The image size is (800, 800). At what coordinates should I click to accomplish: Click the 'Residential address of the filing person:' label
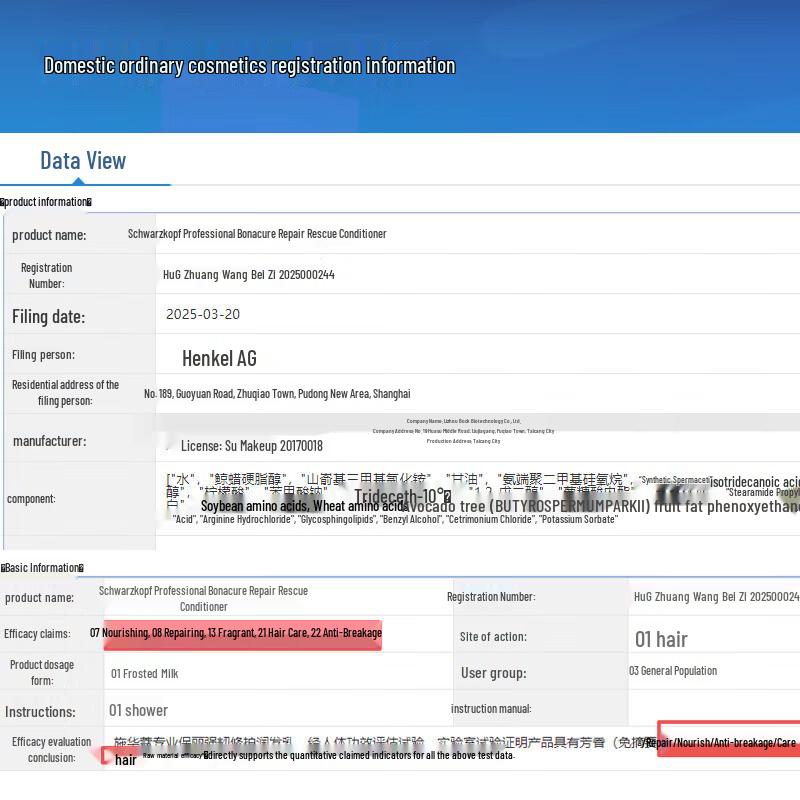(65, 392)
